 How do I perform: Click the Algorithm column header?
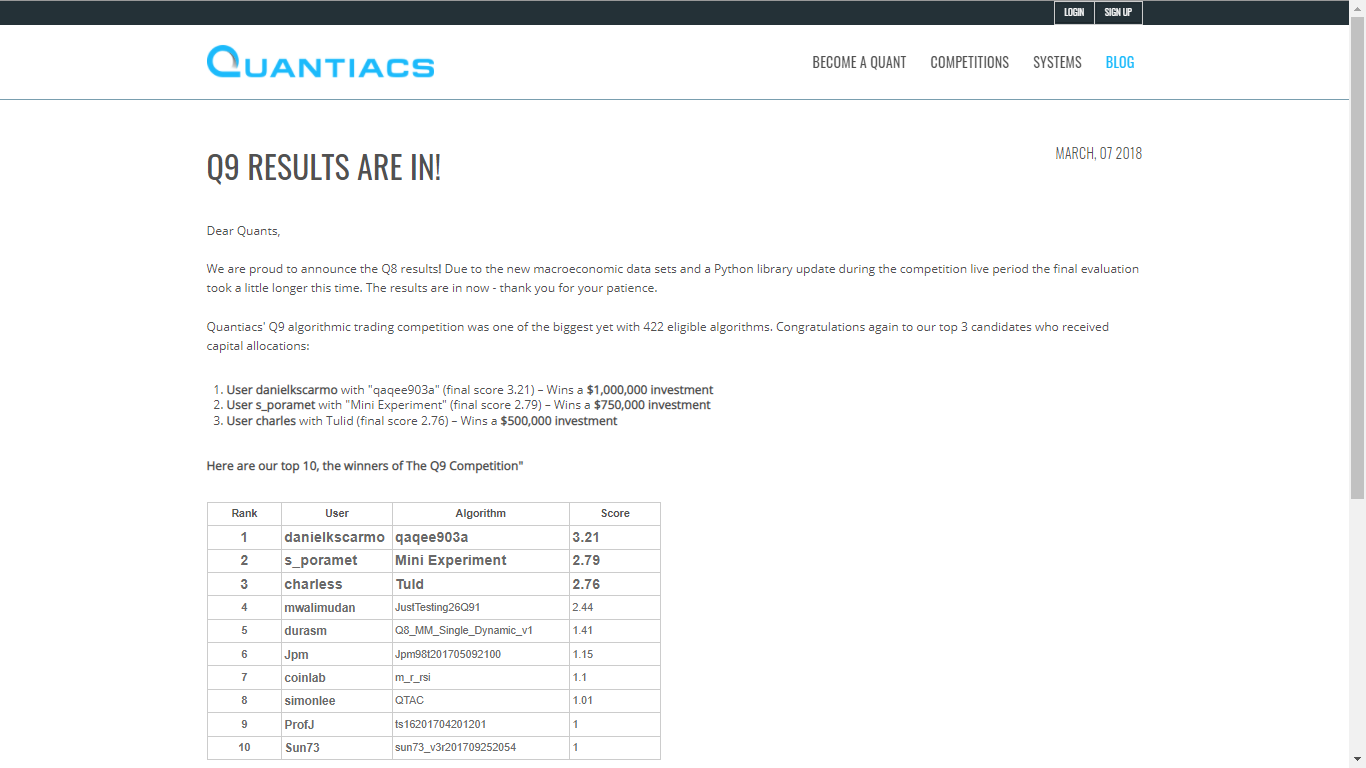[x=481, y=514]
